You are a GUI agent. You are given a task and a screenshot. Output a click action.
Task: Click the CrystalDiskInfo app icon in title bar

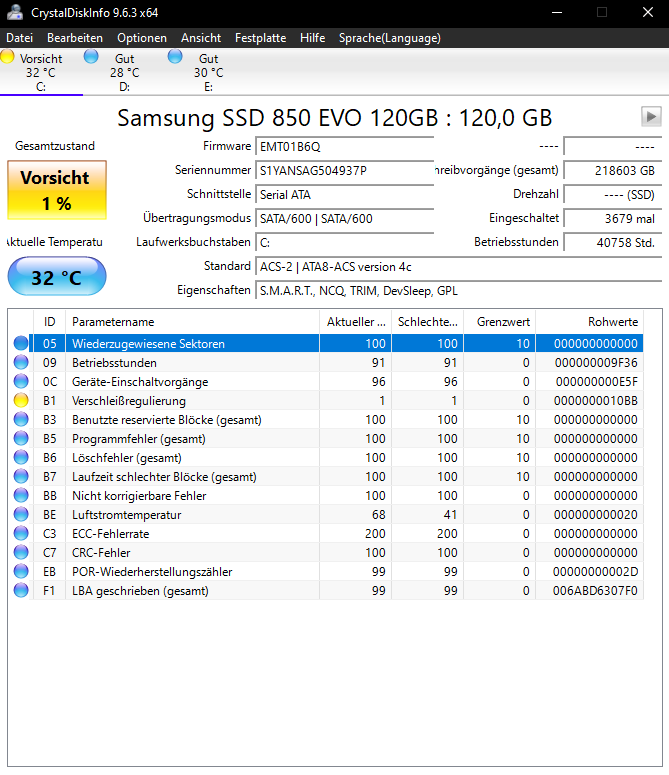[15, 12]
